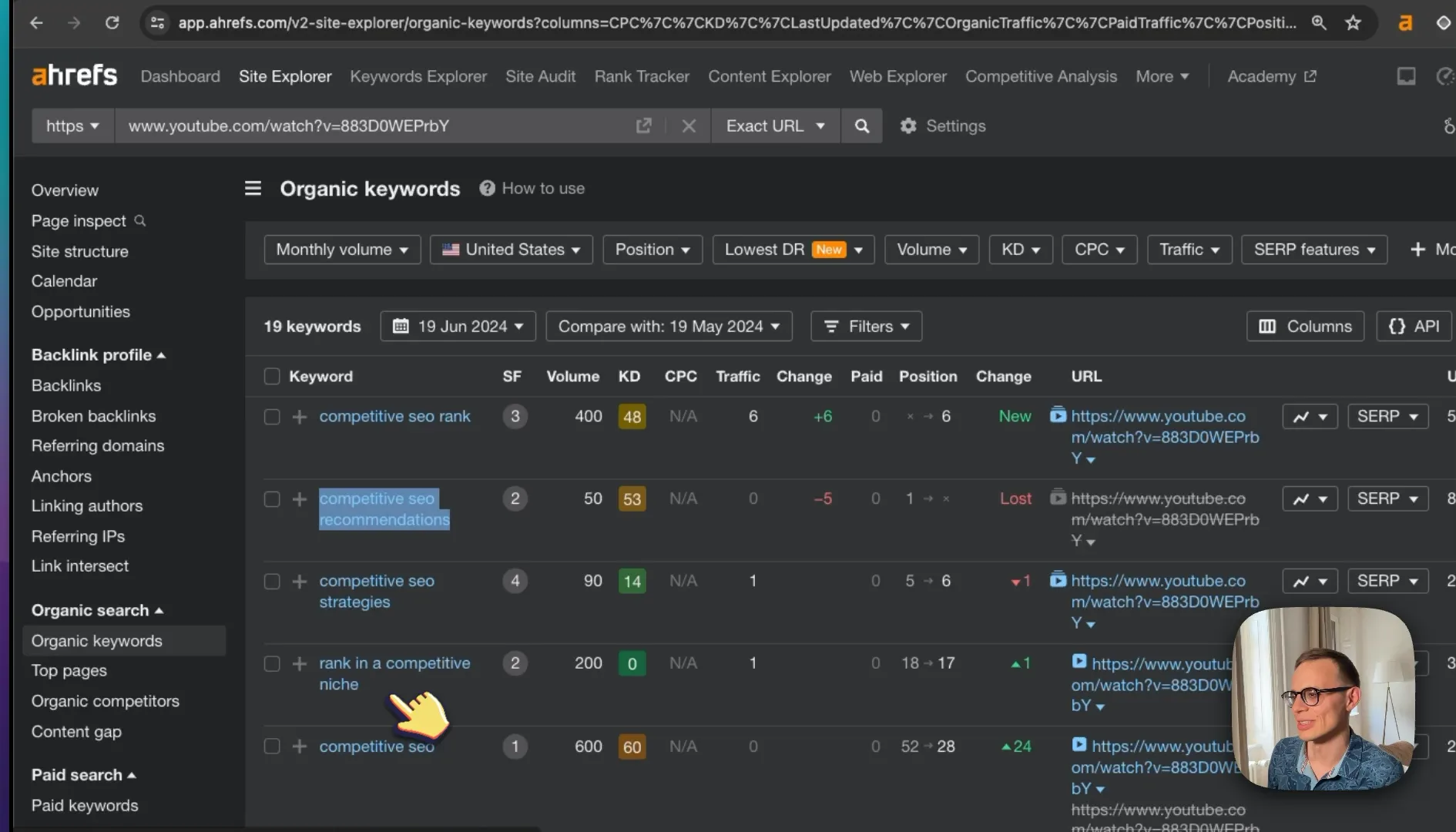Clear the URL with the X icon
Image resolution: width=1456 pixels, height=832 pixels.
(x=689, y=126)
